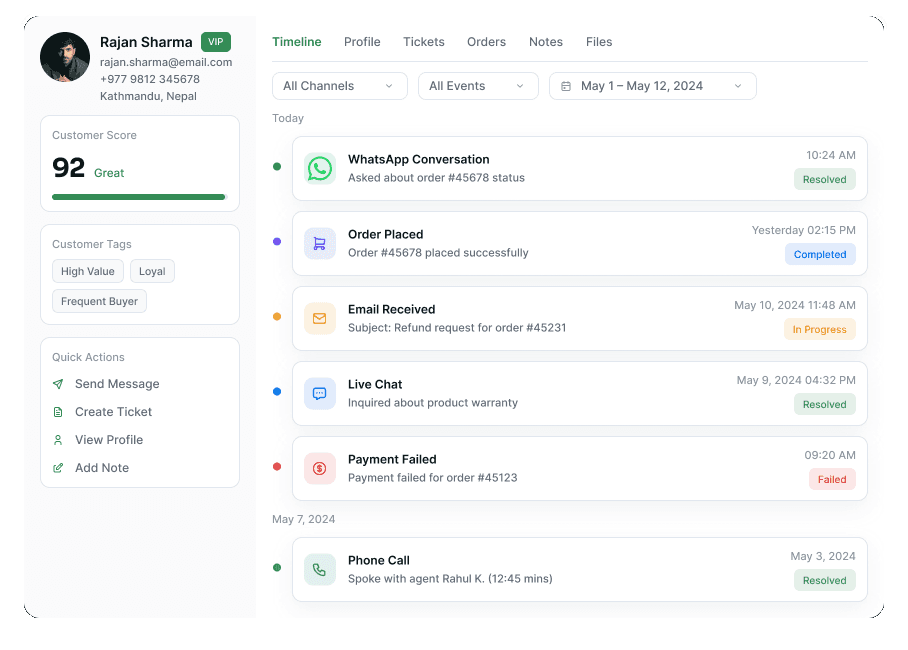Click the green timeline dot for WhatsApp Conversation
The height and width of the screenshot is (650, 908).
(x=277, y=167)
